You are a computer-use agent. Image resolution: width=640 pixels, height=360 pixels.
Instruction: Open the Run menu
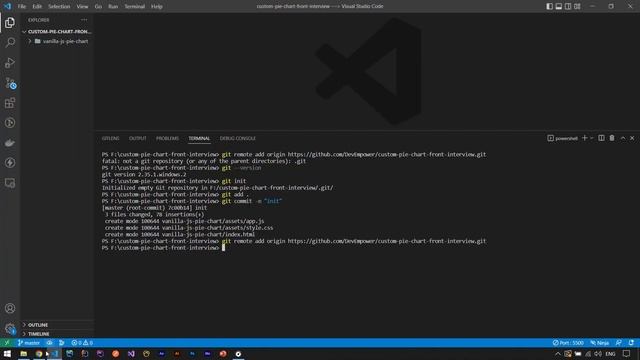coord(113,7)
